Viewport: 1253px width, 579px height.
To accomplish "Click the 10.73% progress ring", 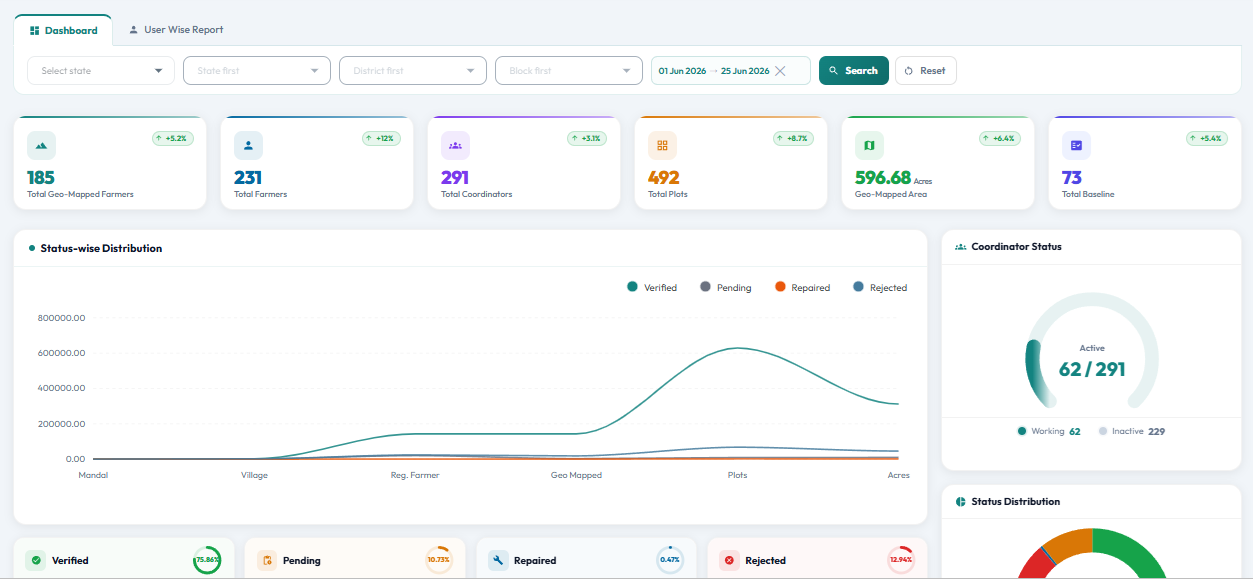I will point(439,560).
